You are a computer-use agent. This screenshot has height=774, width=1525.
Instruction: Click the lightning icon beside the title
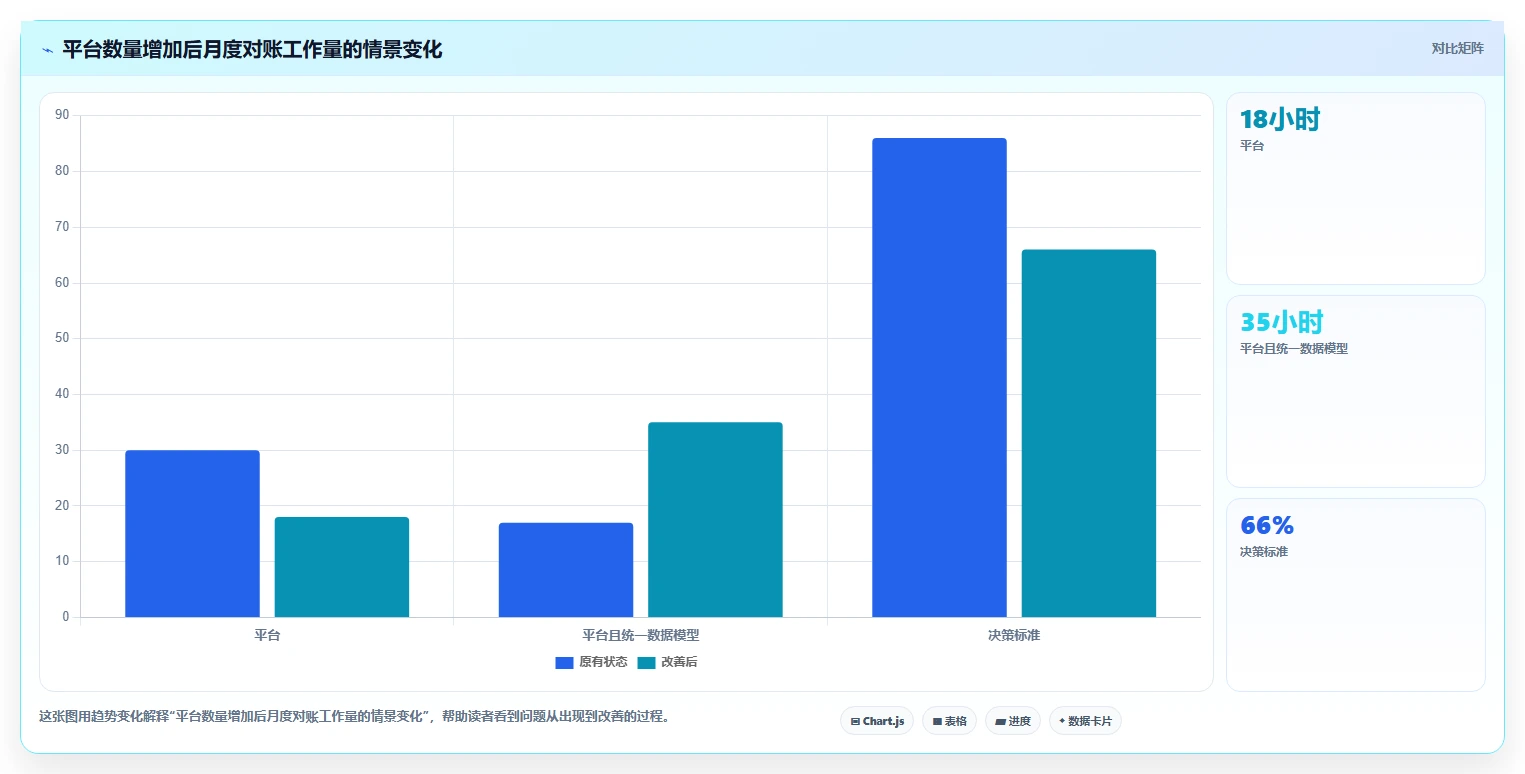47,50
